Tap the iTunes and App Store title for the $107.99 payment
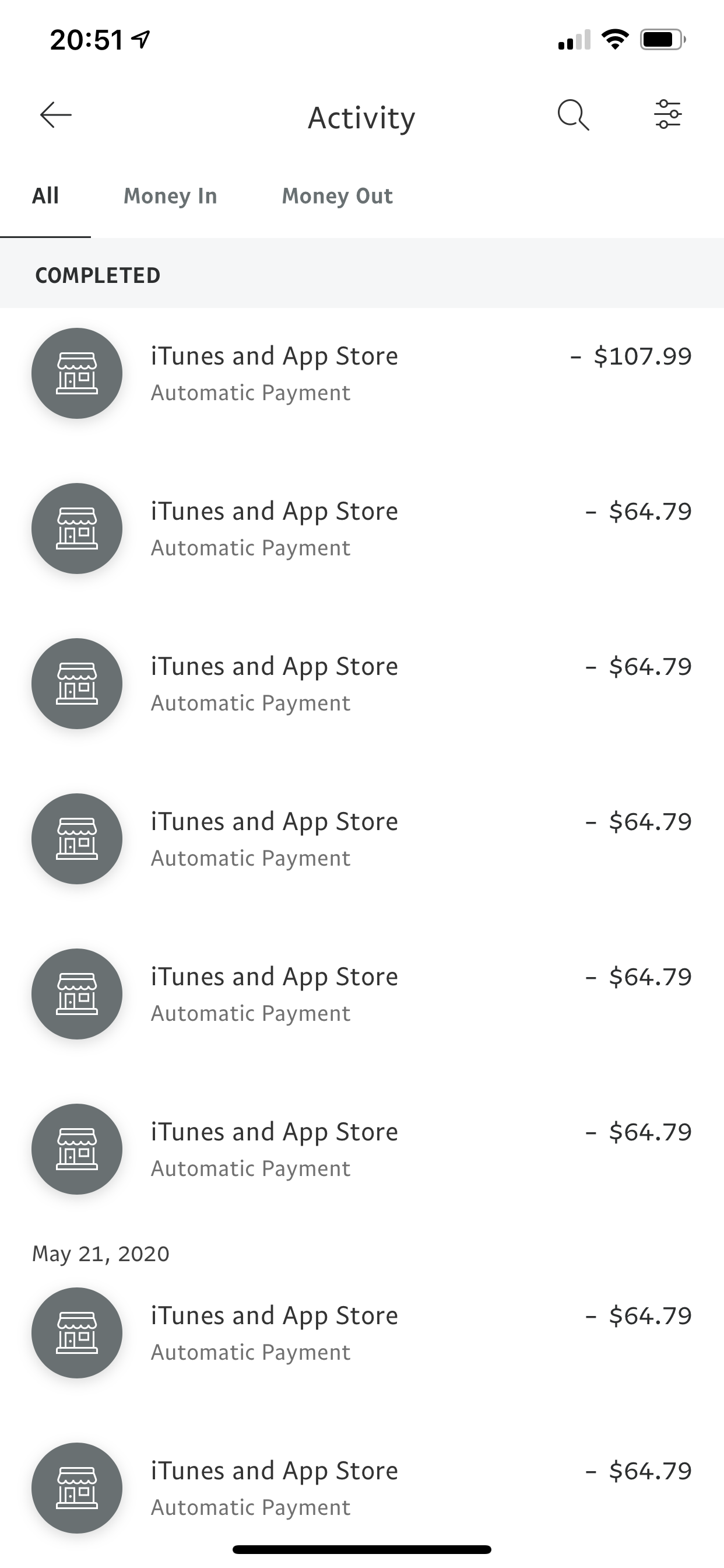The image size is (724, 1568). coord(275,356)
